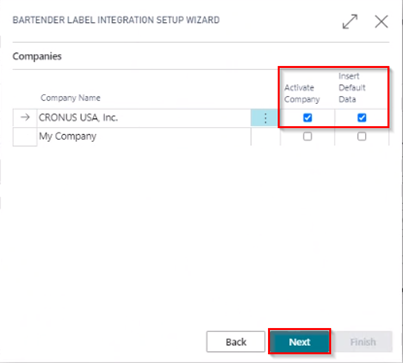
Task: Click the disabled Finish button
Action: pyautogui.click(x=363, y=342)
